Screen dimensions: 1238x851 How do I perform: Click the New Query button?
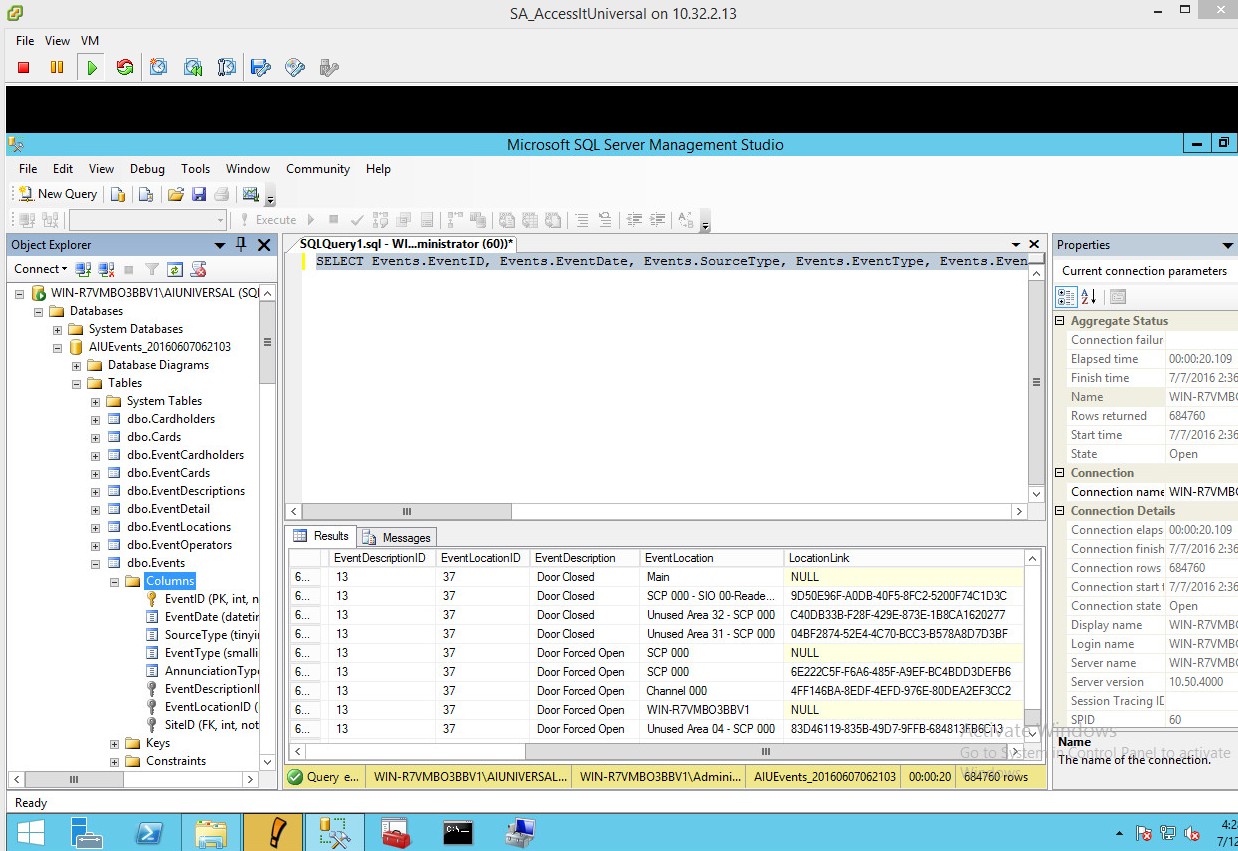click(x=57, y=194)
